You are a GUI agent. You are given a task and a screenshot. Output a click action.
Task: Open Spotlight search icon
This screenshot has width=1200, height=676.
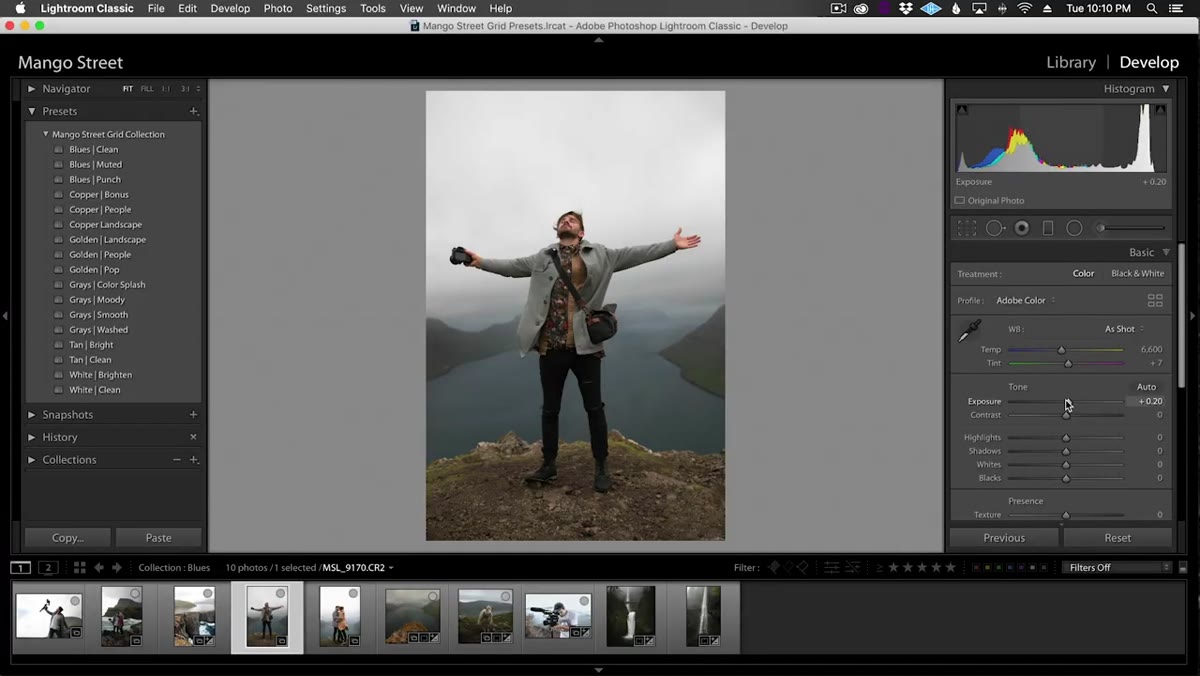coord(1152,8)
